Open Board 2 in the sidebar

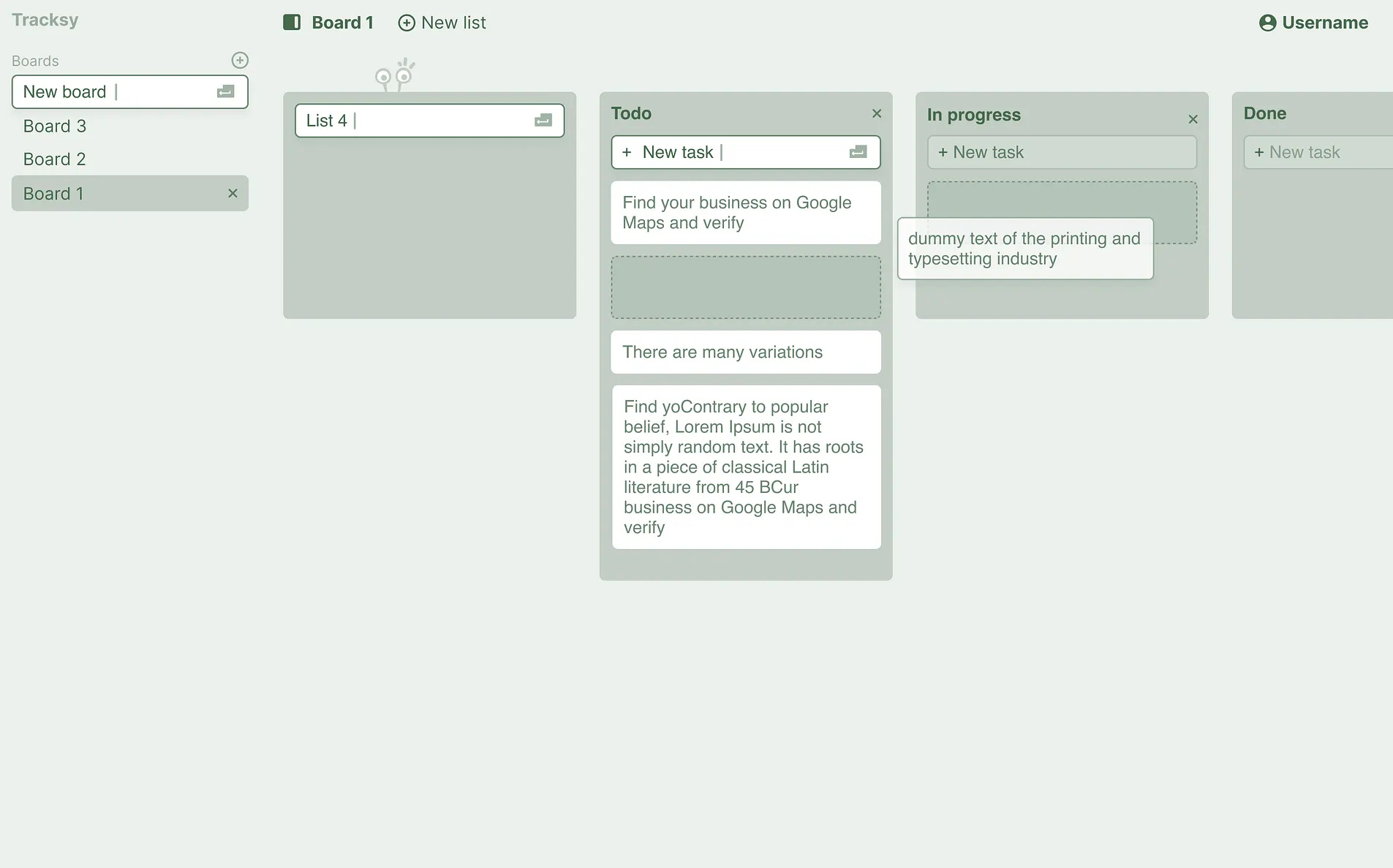55,159
